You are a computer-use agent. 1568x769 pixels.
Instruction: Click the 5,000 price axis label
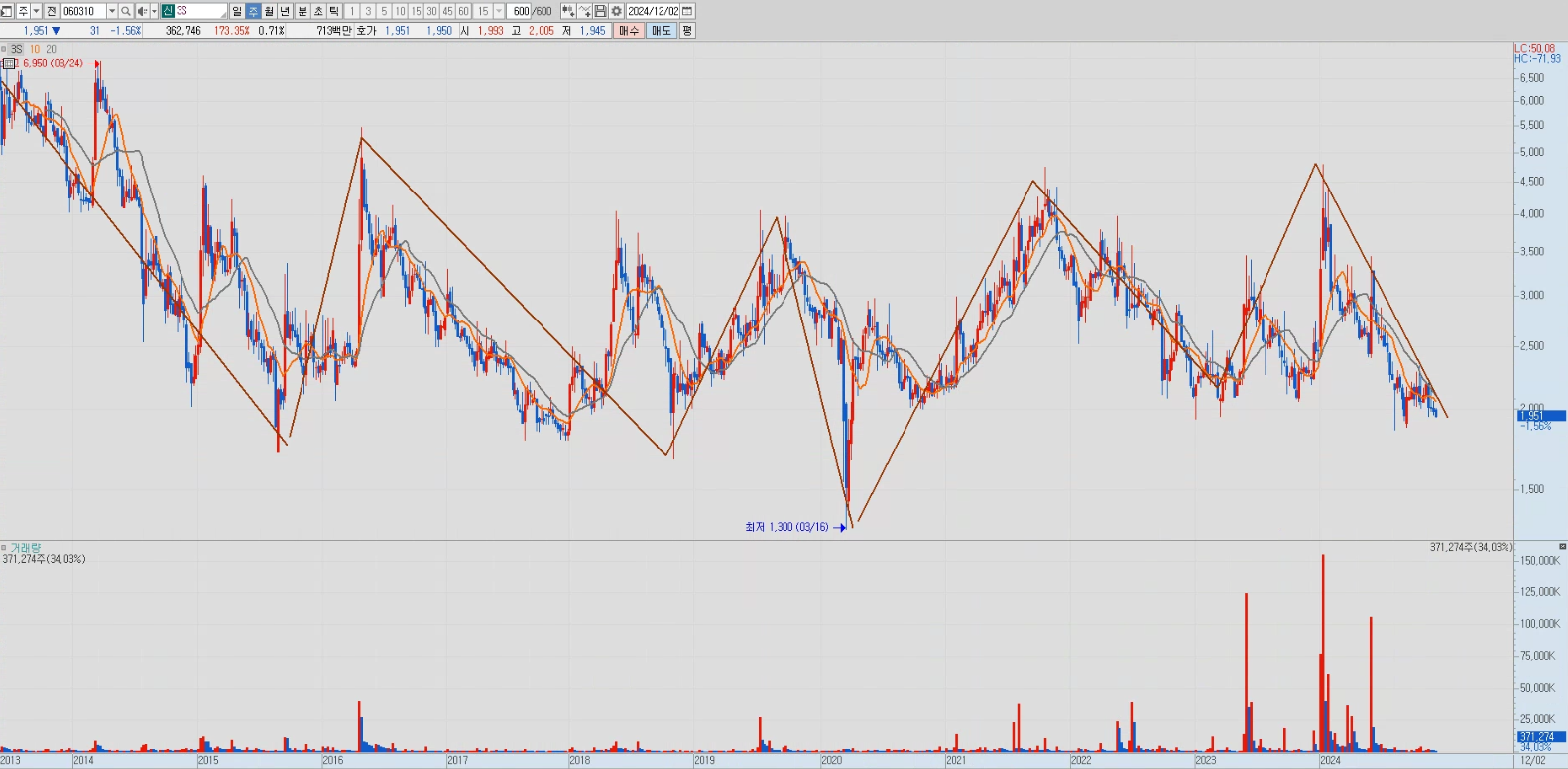(x=1532, y=152)
